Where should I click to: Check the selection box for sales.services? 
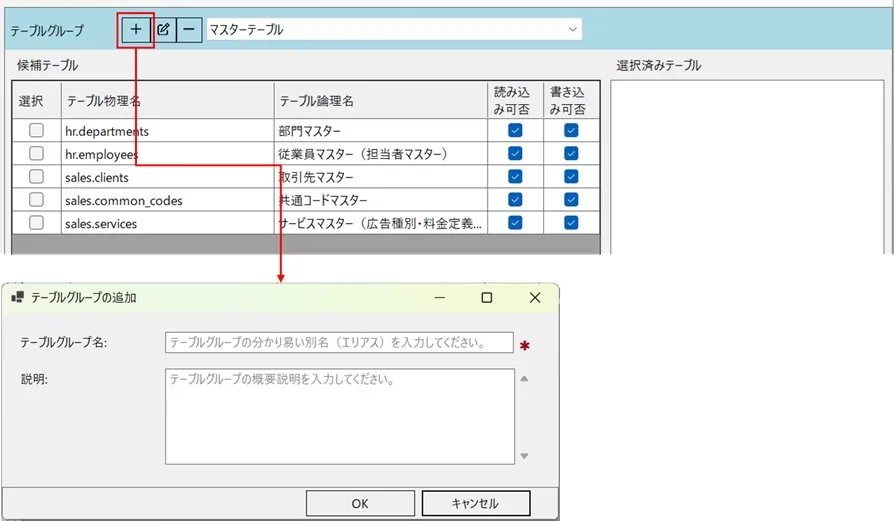[36, 223]
